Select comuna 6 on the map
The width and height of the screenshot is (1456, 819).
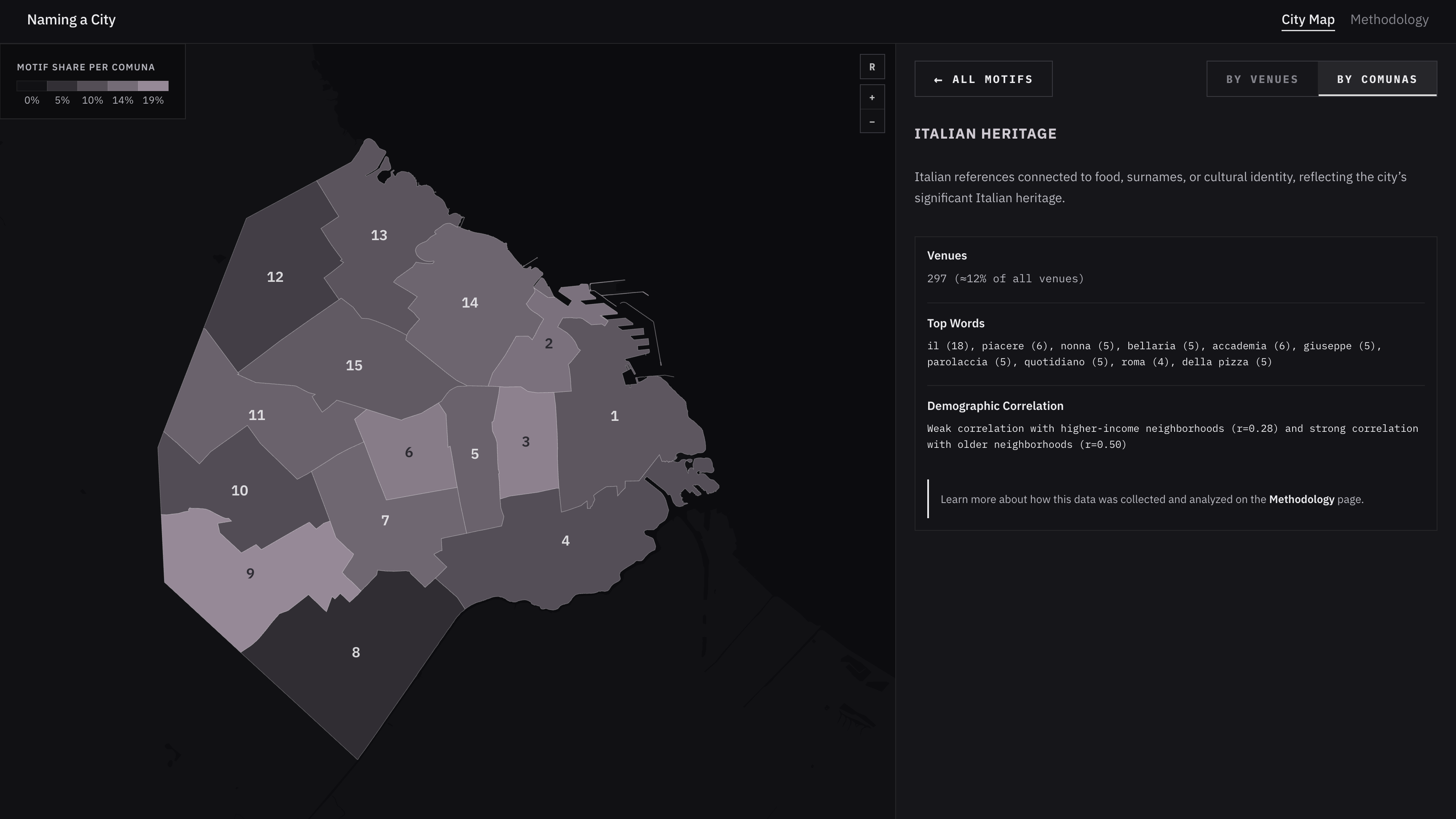pos(409,452)
